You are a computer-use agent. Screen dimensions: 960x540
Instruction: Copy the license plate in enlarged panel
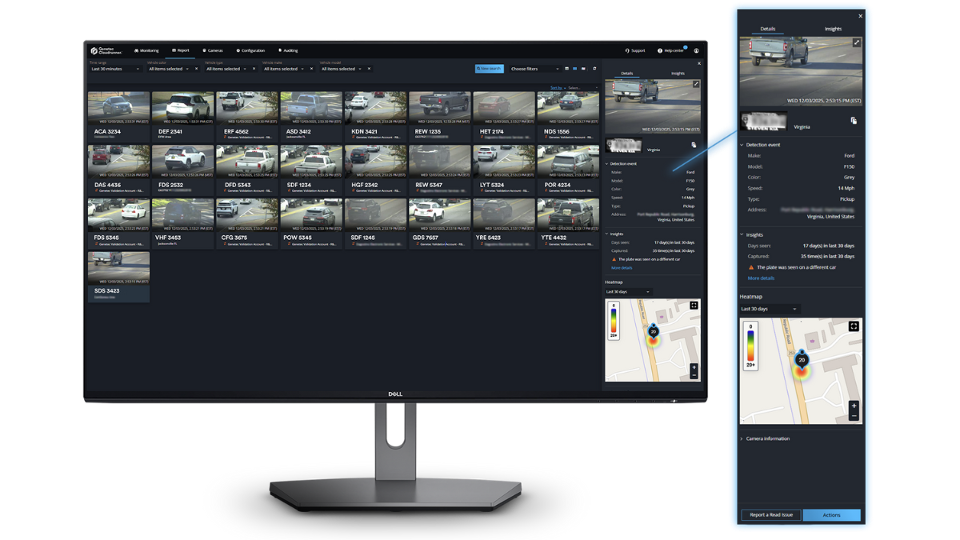(x=854, y=120)
